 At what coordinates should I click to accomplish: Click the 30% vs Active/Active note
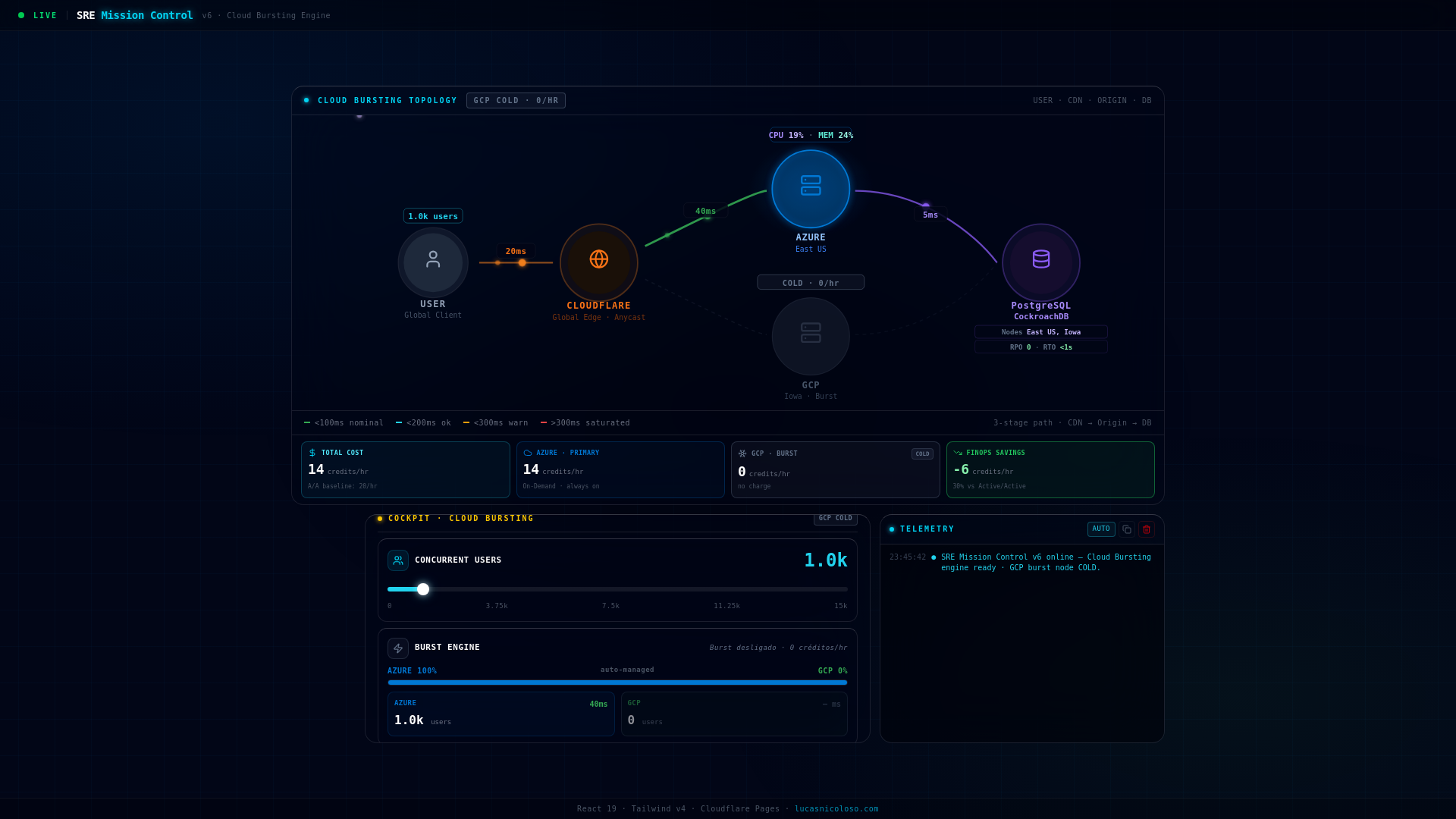[990, 487]
